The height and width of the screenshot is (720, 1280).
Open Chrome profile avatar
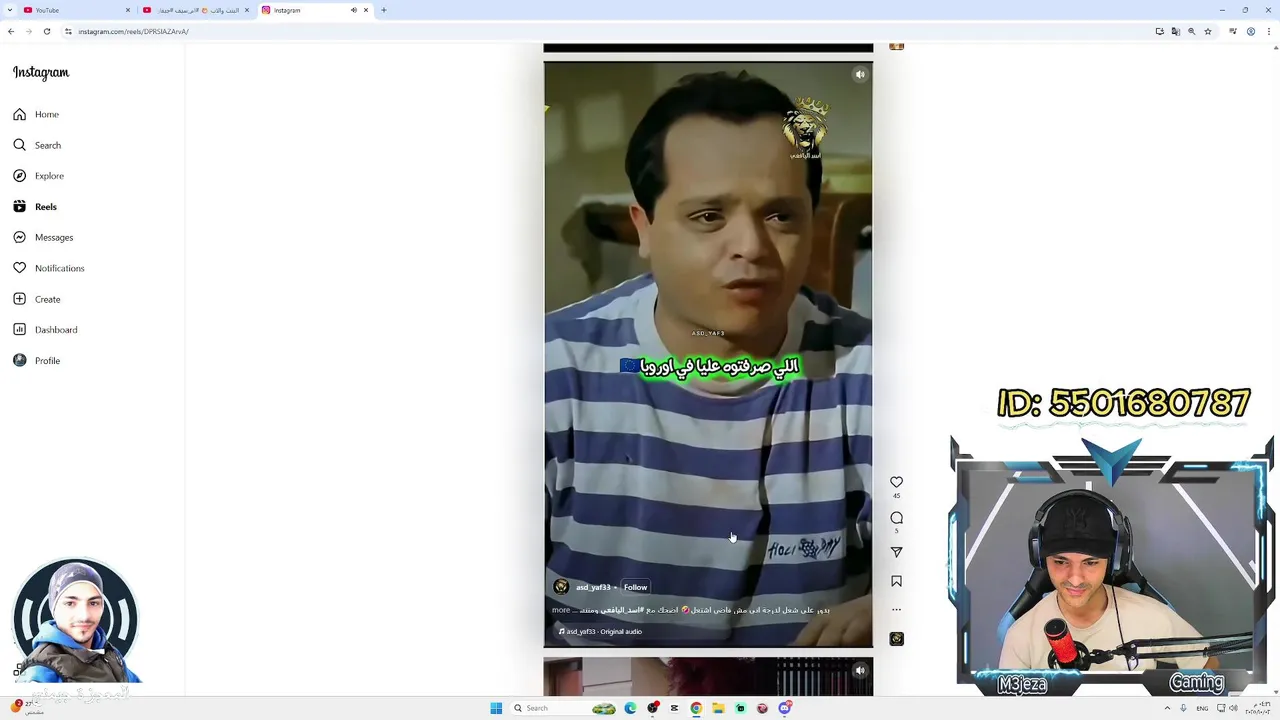(x=1250, y=31)
